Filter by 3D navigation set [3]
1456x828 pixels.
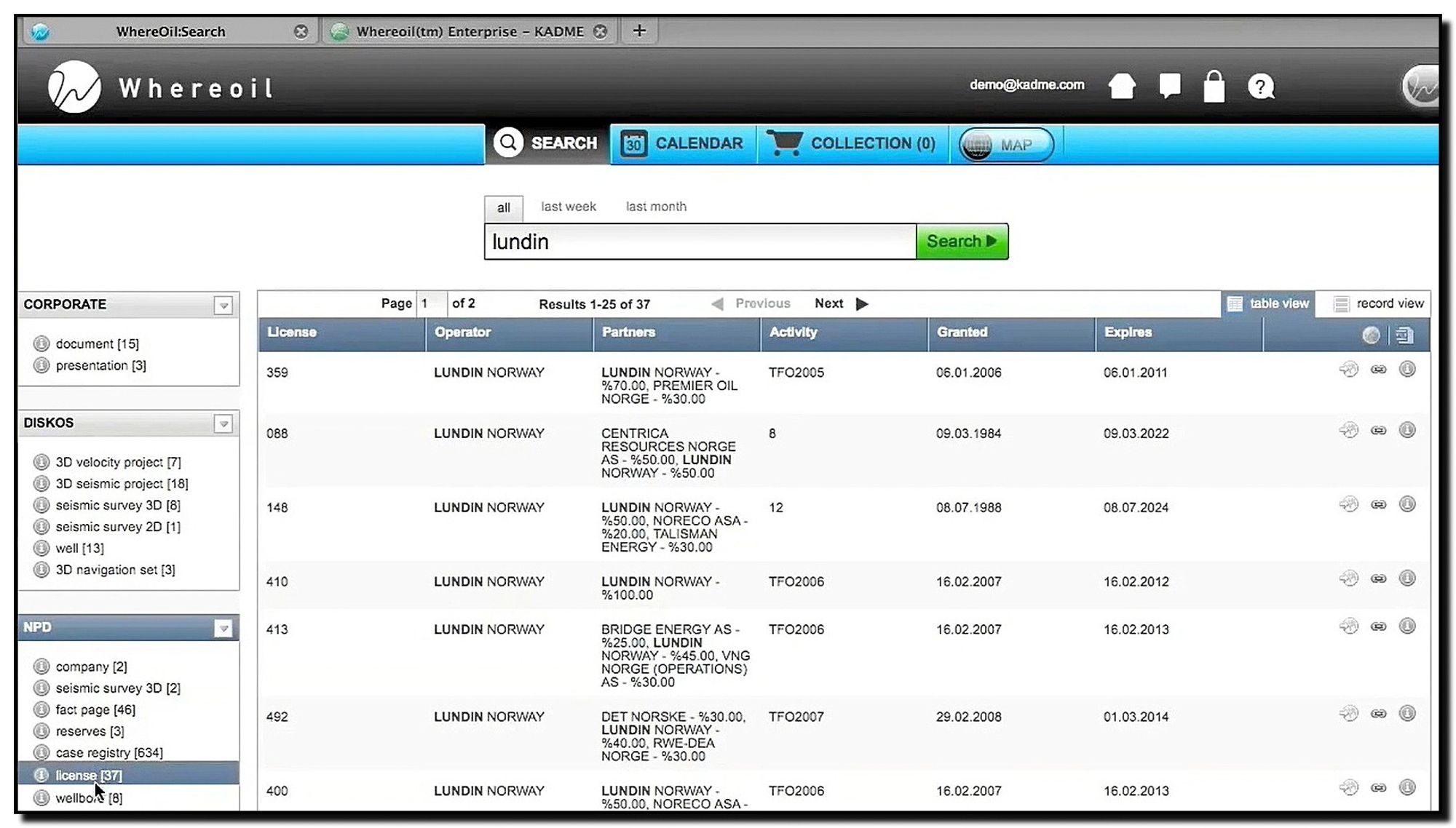tap(115, 570)
